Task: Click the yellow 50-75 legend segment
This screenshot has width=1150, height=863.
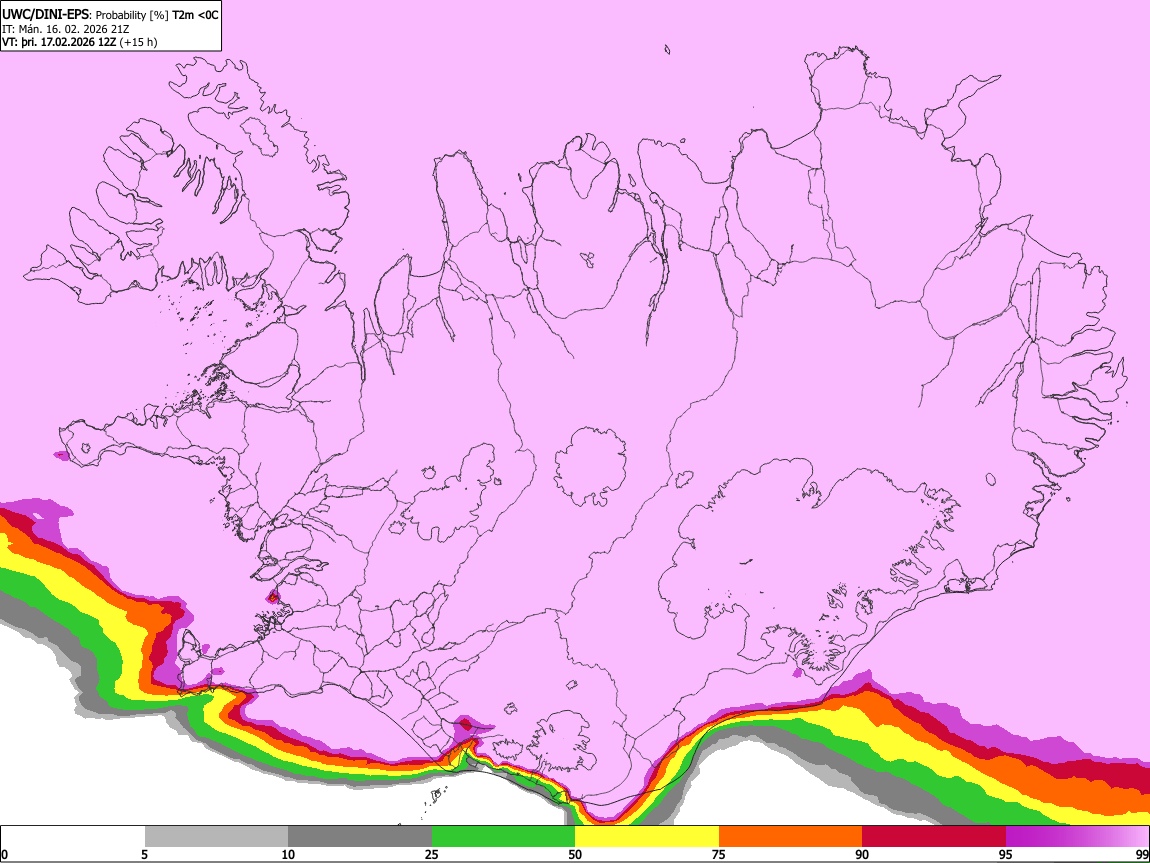Action: [647, 837]
